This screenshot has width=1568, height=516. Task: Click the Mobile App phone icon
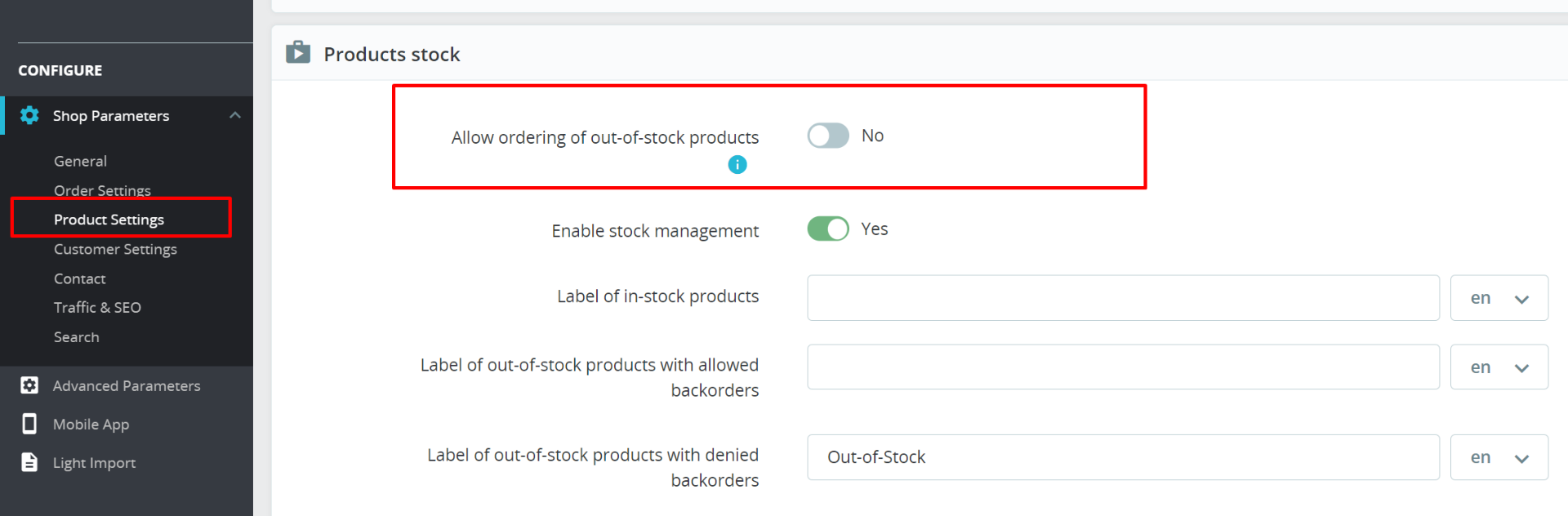tap(29, 424)
